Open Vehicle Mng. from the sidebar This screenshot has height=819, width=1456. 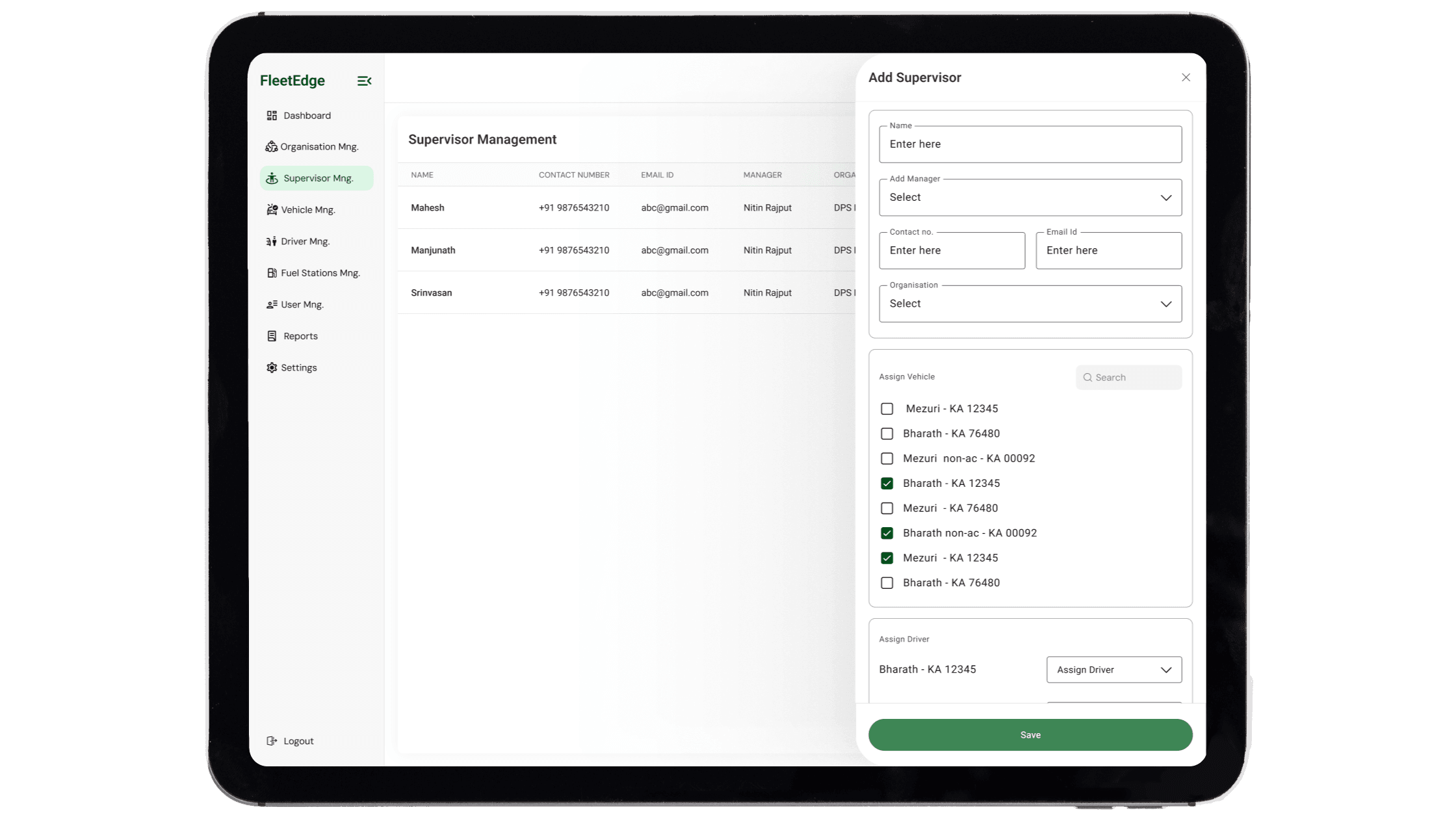272,209
